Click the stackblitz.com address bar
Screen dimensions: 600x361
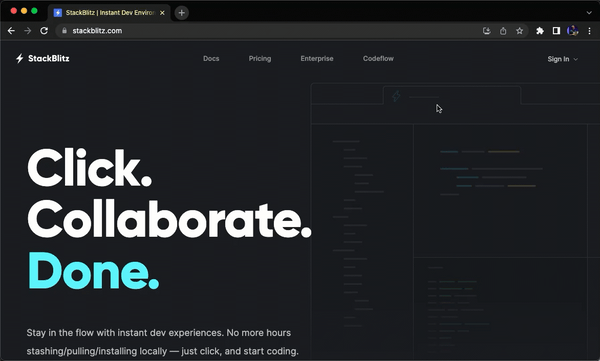268,31
